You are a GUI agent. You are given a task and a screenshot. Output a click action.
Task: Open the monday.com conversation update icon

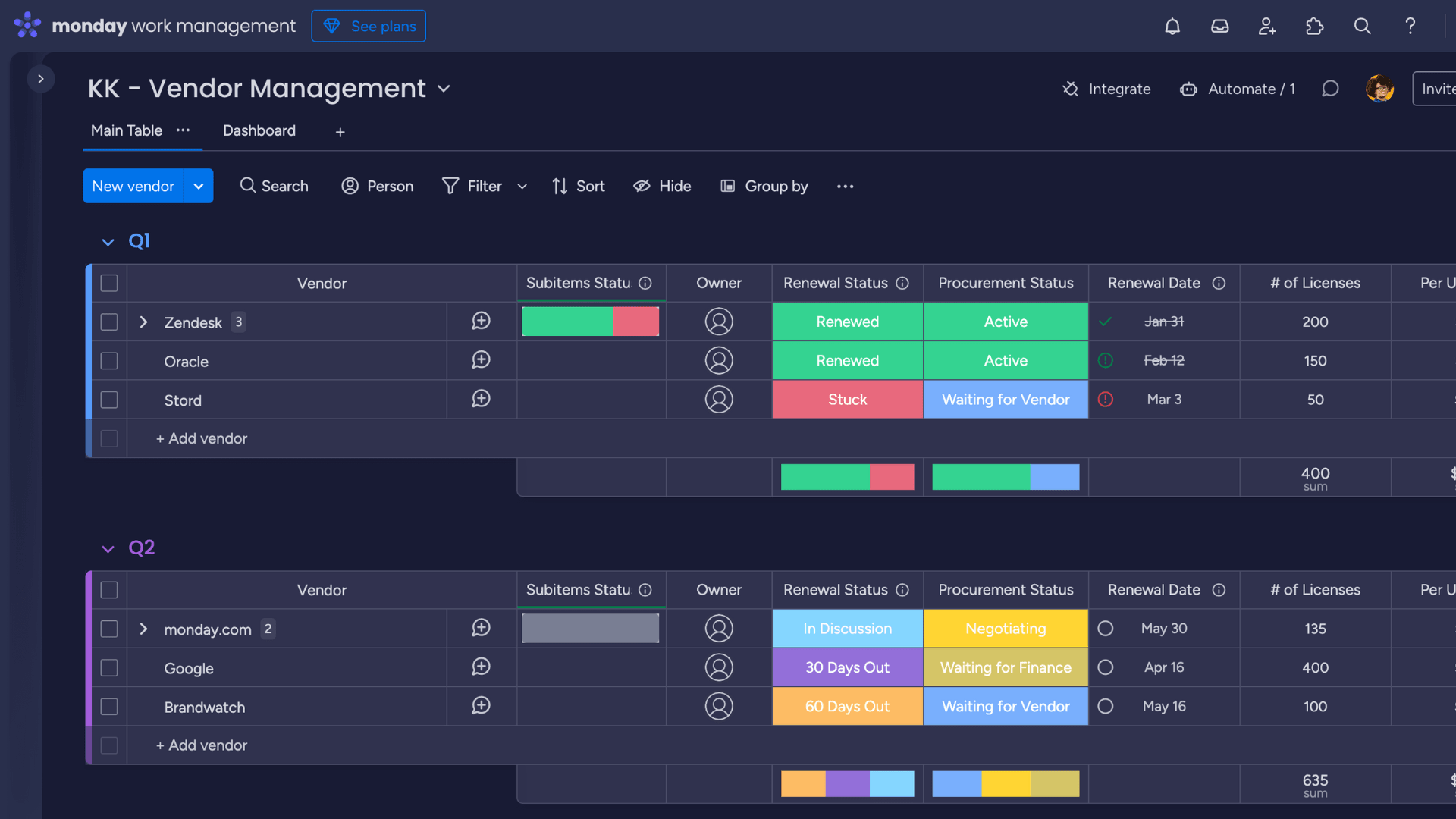pyautogui.click(x=481, y=628)
